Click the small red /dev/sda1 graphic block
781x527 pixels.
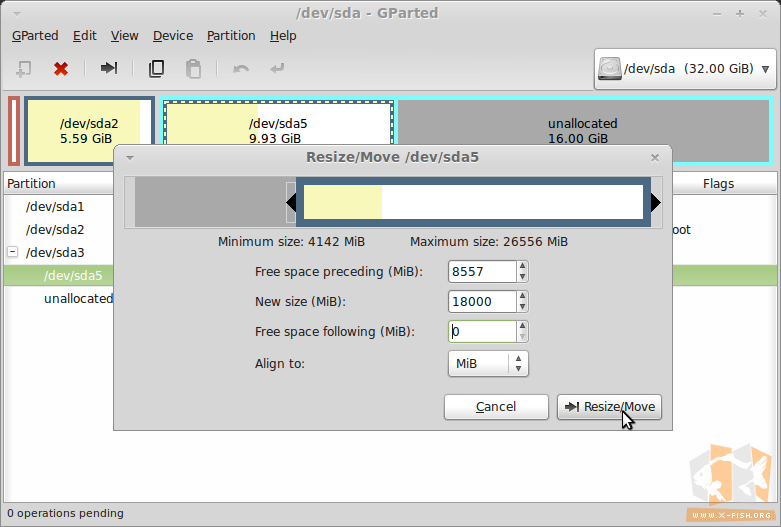pyautogui.click(x=14, y=131)
